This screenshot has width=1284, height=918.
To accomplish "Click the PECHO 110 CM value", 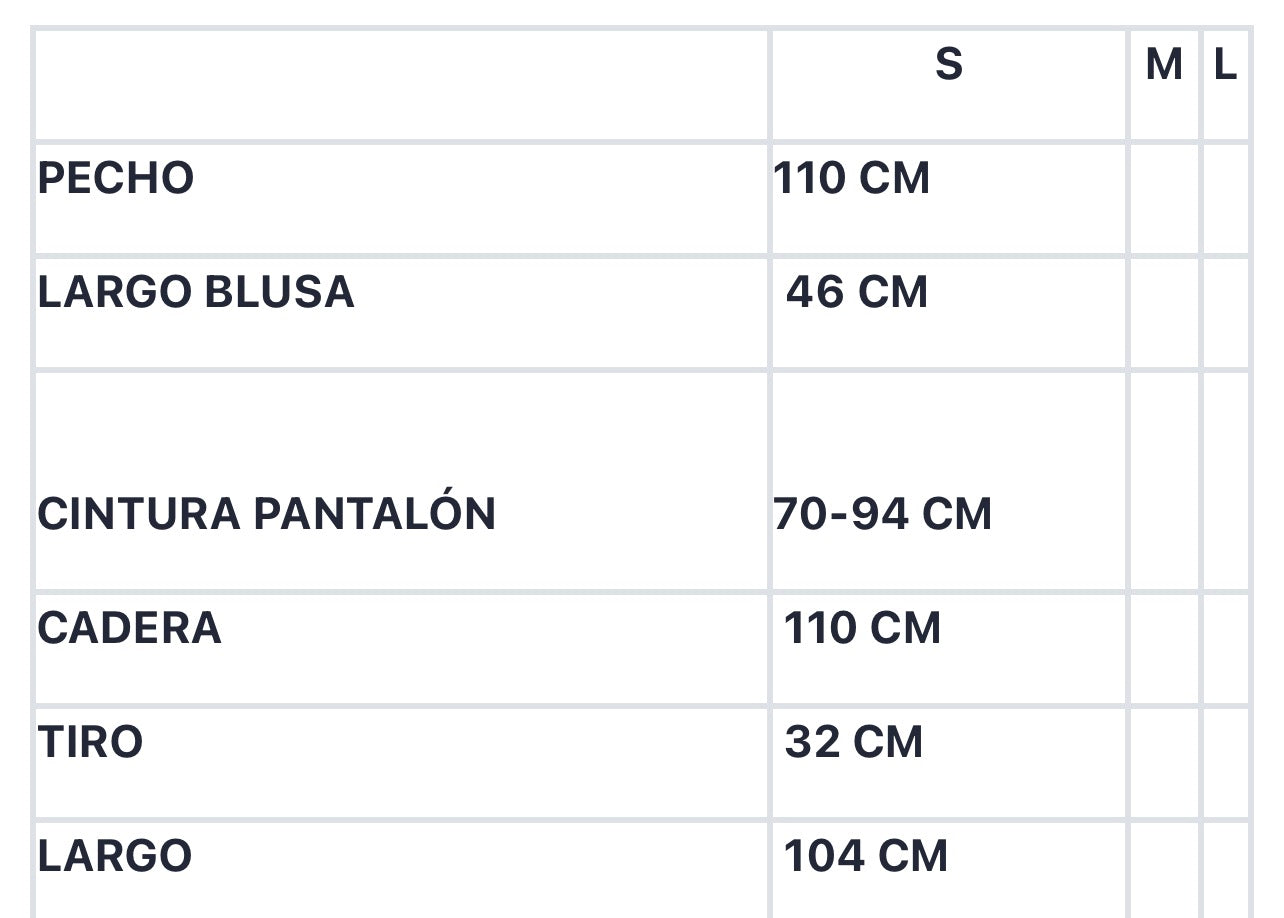I will pos(851,178).
